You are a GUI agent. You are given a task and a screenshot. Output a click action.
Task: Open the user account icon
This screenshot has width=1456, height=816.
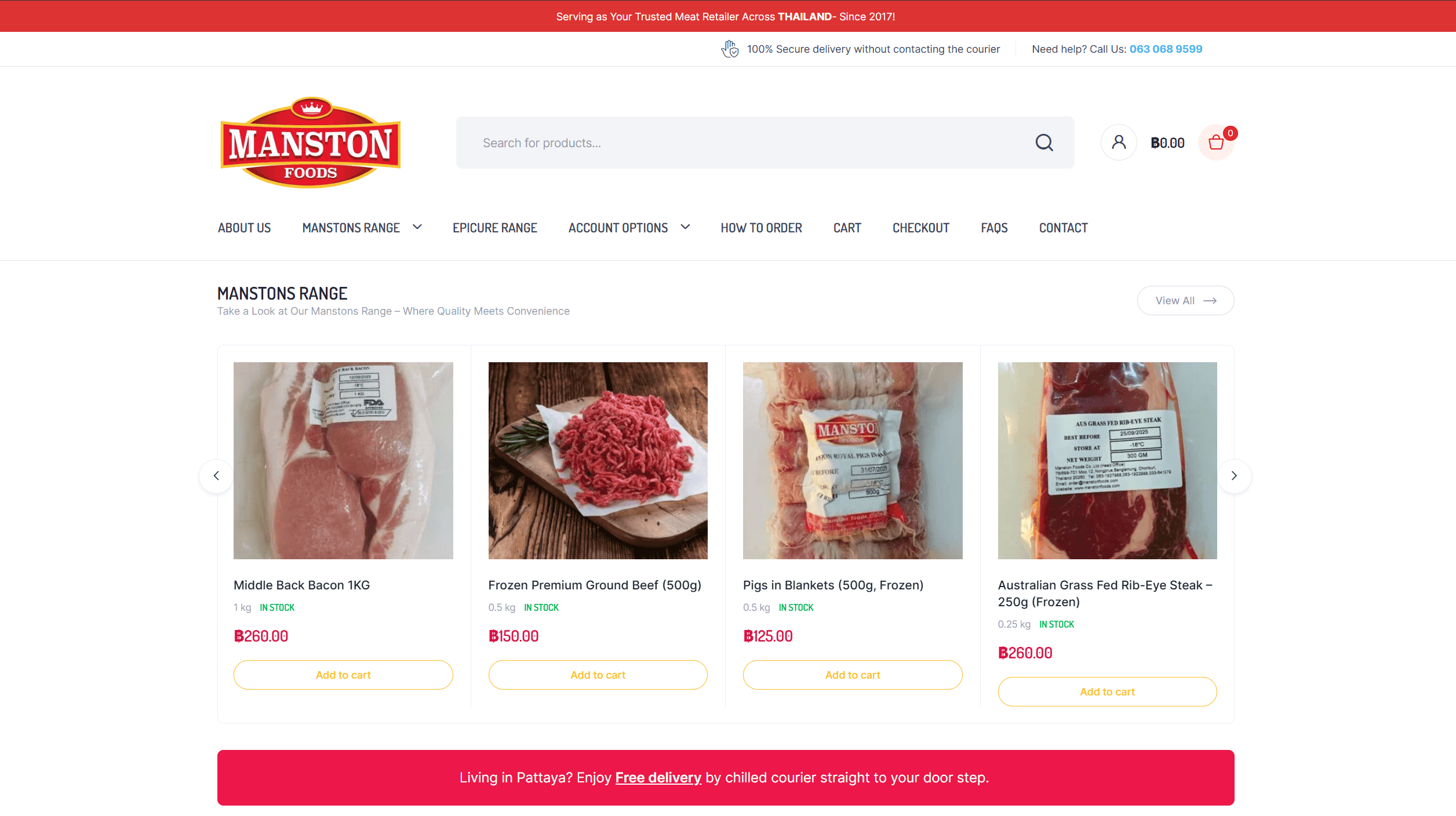click(1119, 143)
